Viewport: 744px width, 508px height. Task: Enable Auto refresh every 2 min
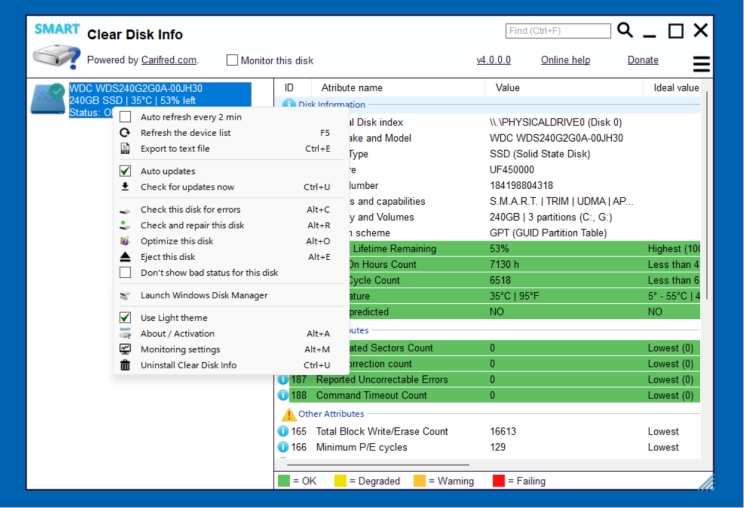125,117
